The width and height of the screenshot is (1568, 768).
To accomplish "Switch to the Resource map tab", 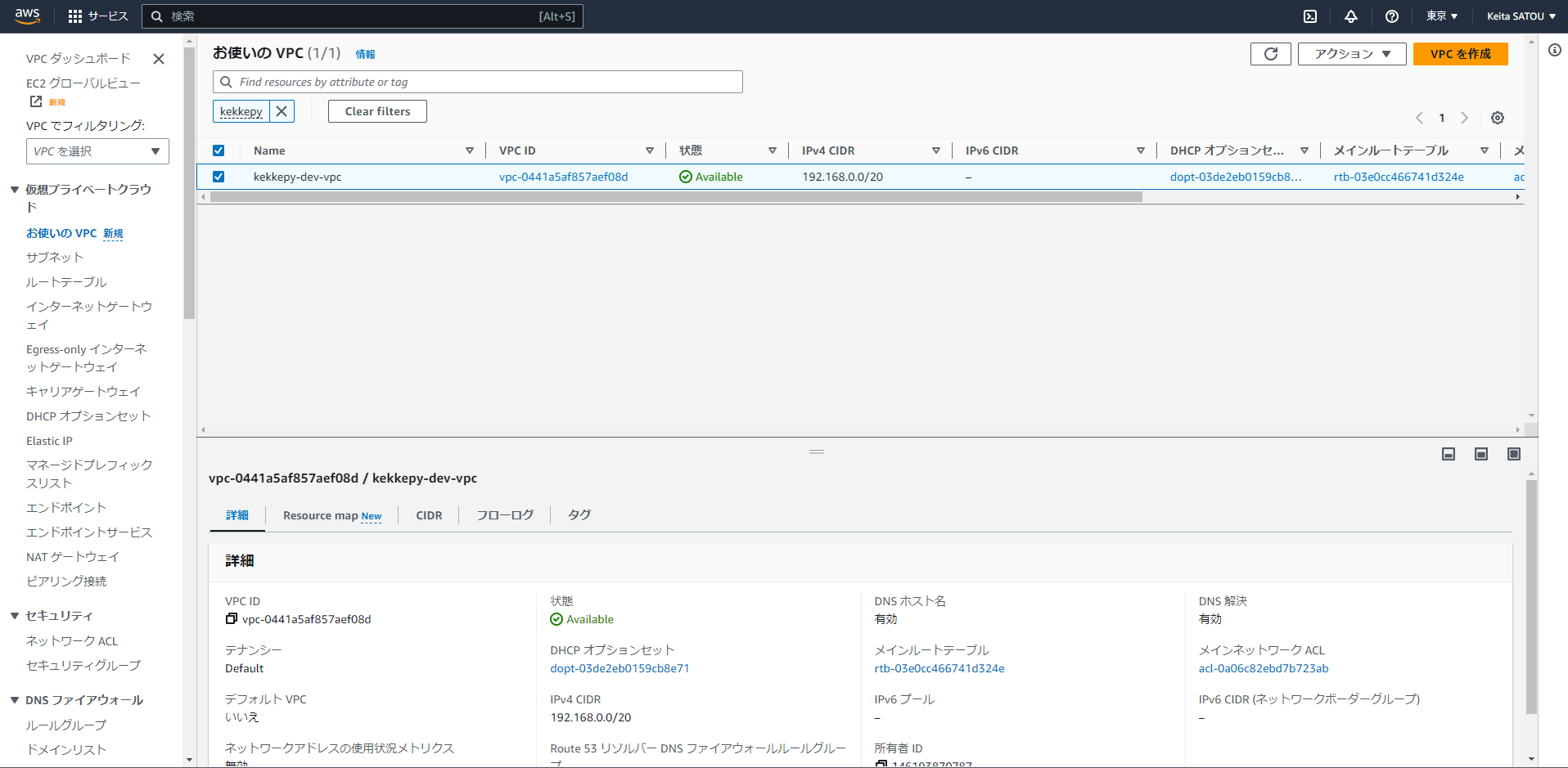I will point(332,515).
